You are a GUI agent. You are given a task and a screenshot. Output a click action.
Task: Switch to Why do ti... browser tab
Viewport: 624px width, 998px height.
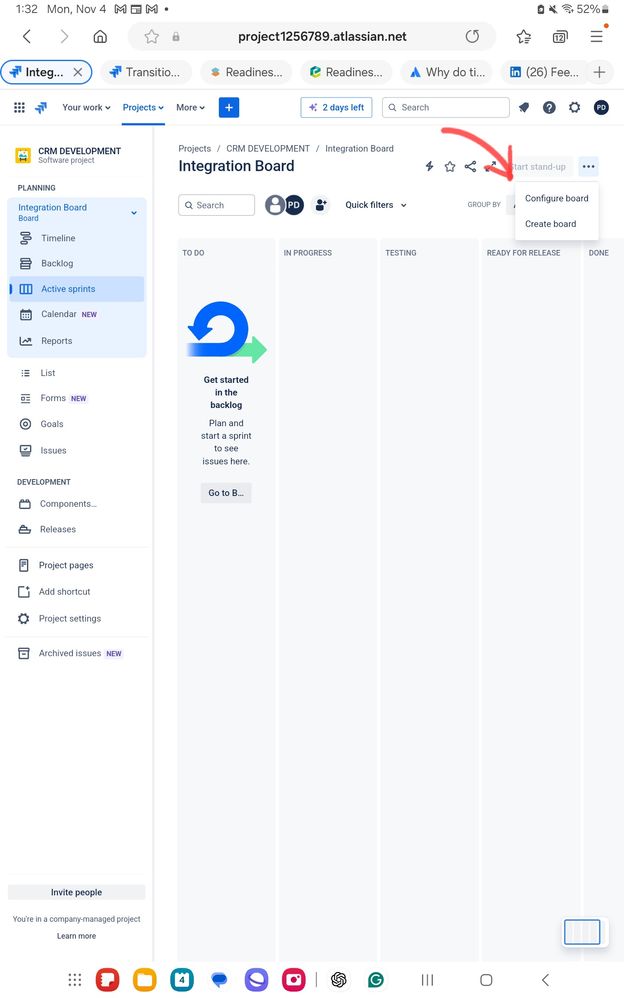coord(447,73)
